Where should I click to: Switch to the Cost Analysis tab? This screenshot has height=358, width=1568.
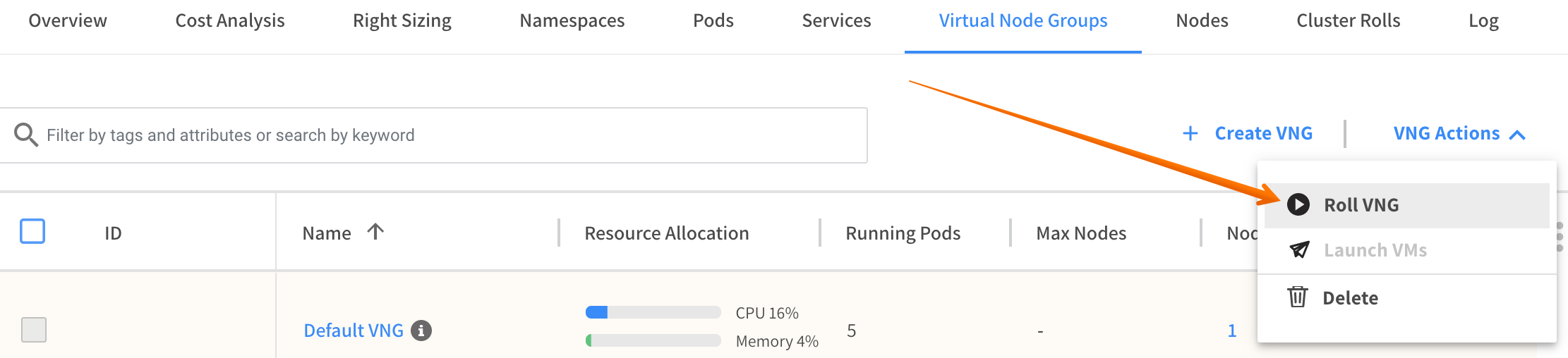tap(230, 21)
